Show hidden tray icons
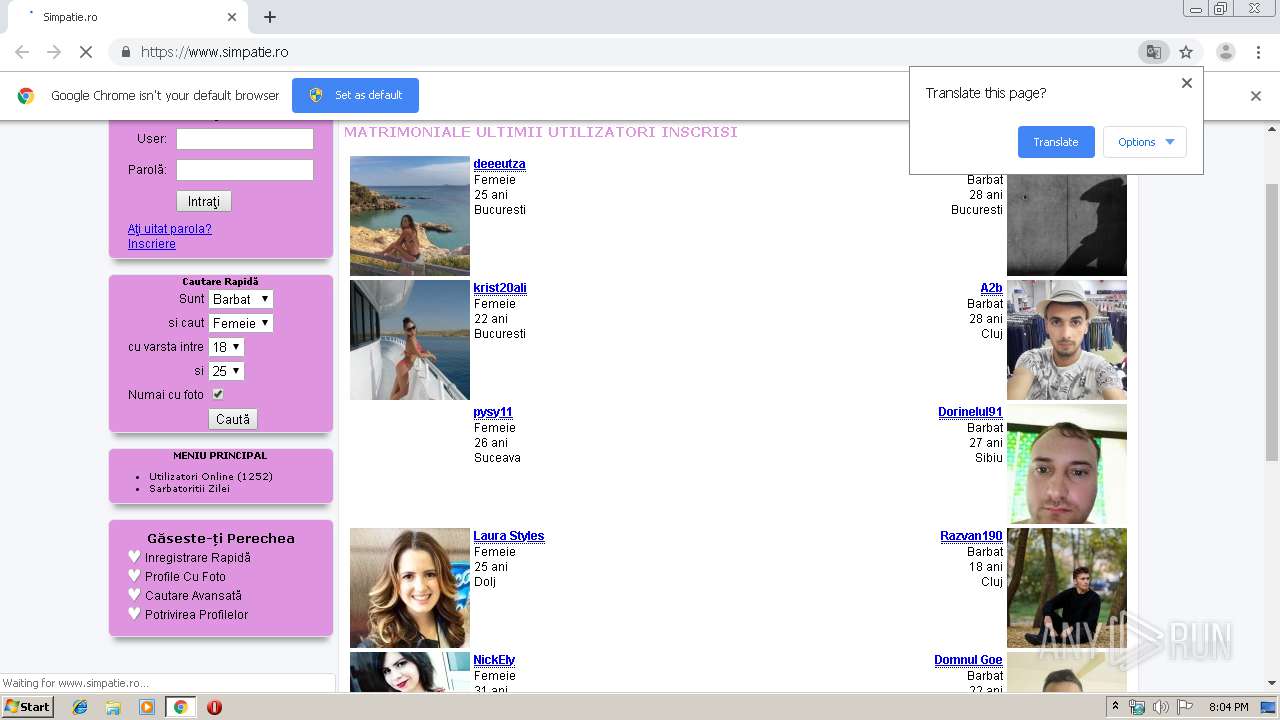1280x720 pixels. coord(1115,707)
